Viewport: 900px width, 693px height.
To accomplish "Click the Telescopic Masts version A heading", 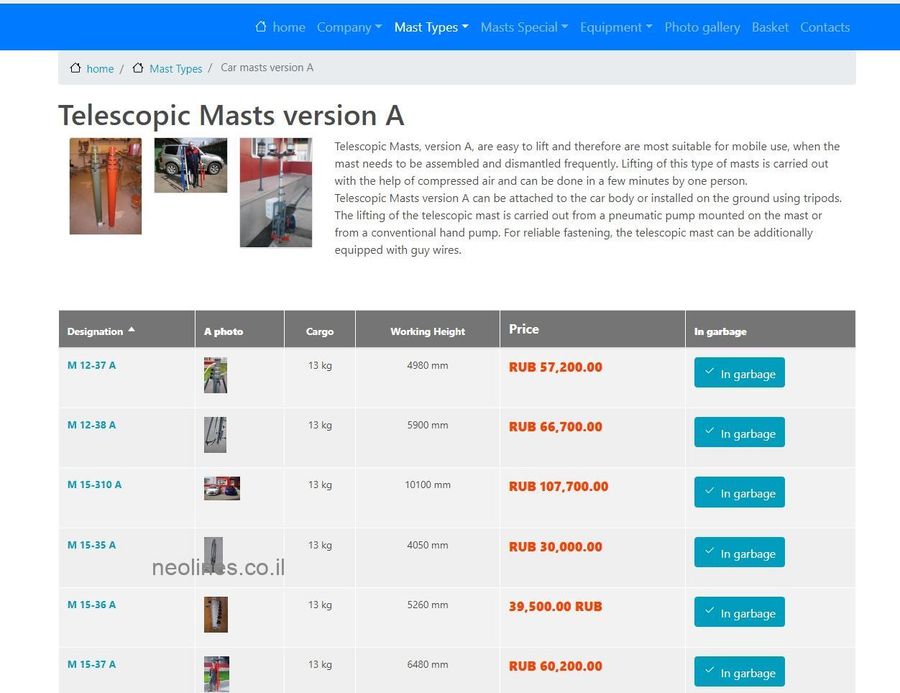I will click(x=231, y=115).
